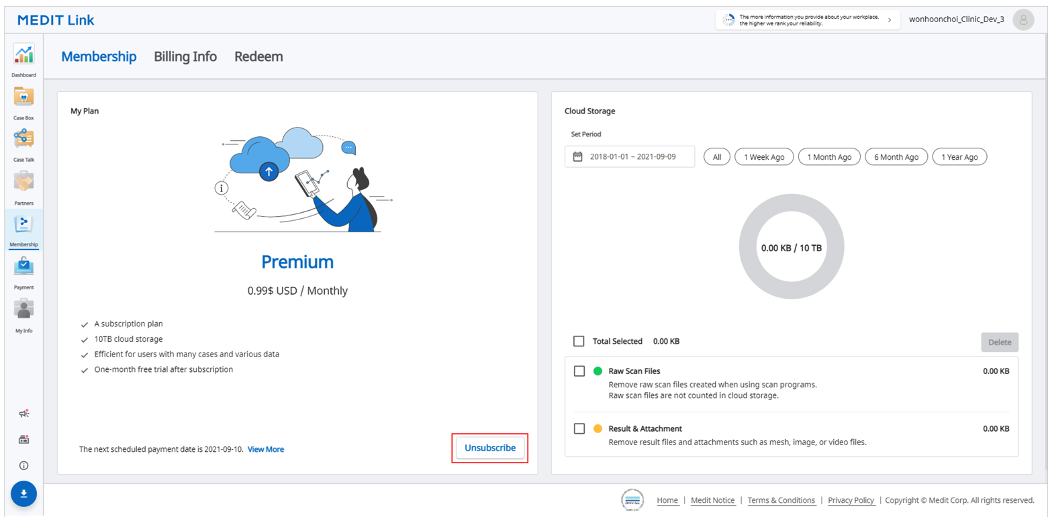Click the 0.99$ USD / Monthly price text
This screenshot has height=519, width=1051.
[298, 291]
